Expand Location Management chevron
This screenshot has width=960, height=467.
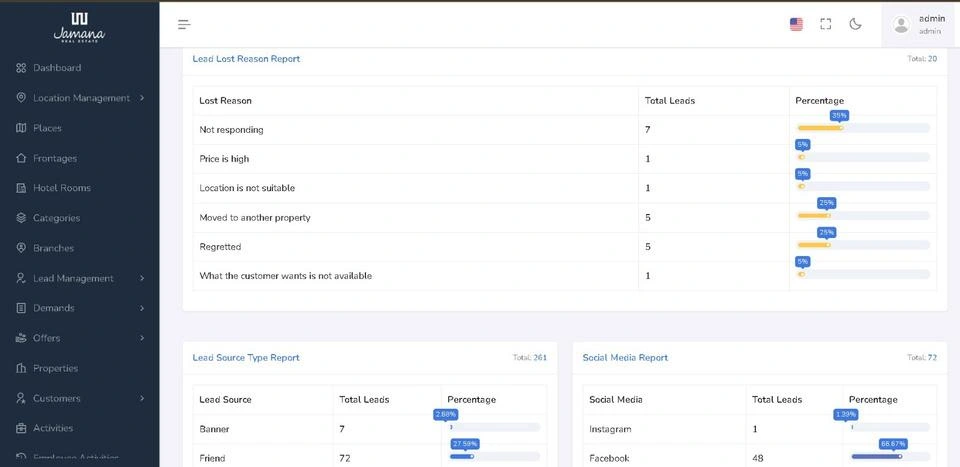coord(142,98)
